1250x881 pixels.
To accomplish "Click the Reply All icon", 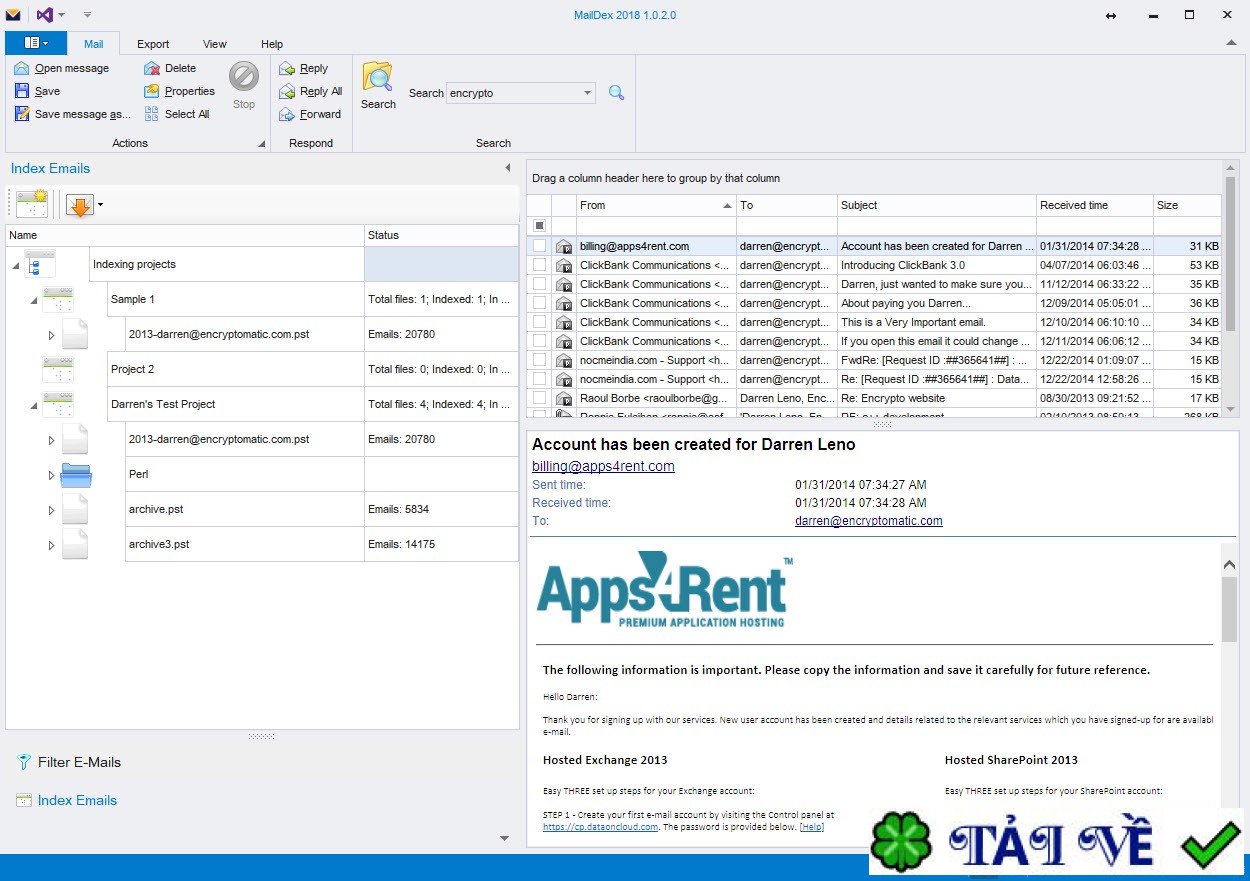I will [287, 91].
